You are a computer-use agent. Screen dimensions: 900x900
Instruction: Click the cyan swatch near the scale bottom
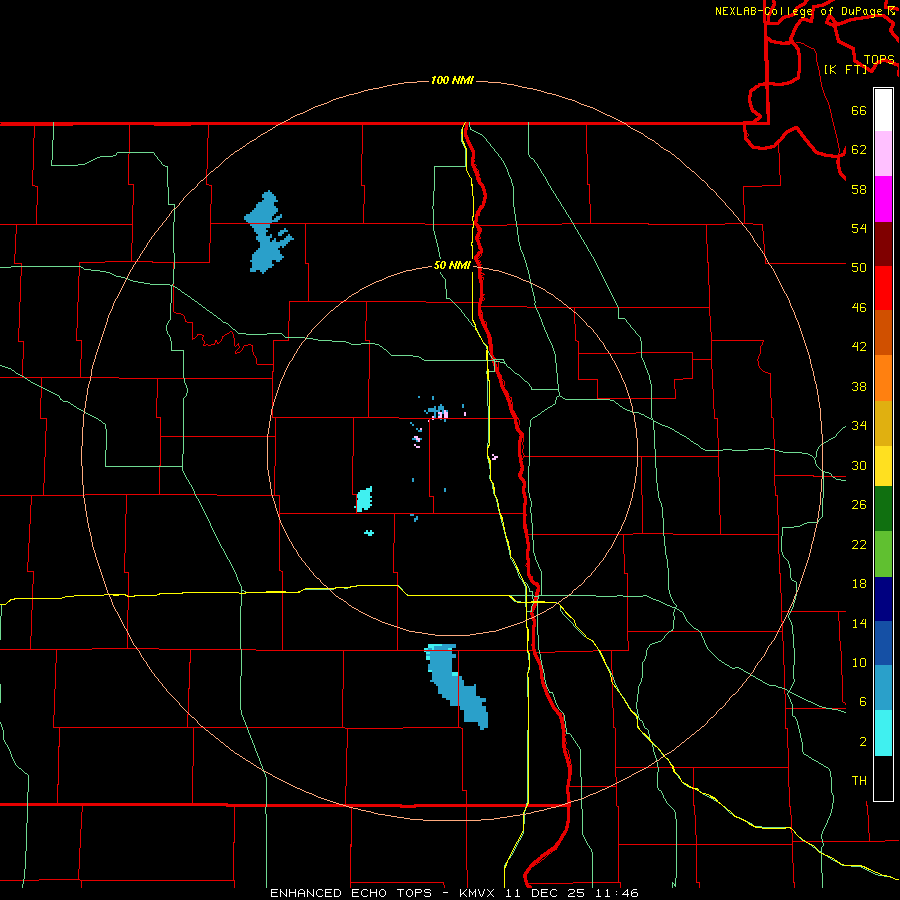tap(883, 733)
